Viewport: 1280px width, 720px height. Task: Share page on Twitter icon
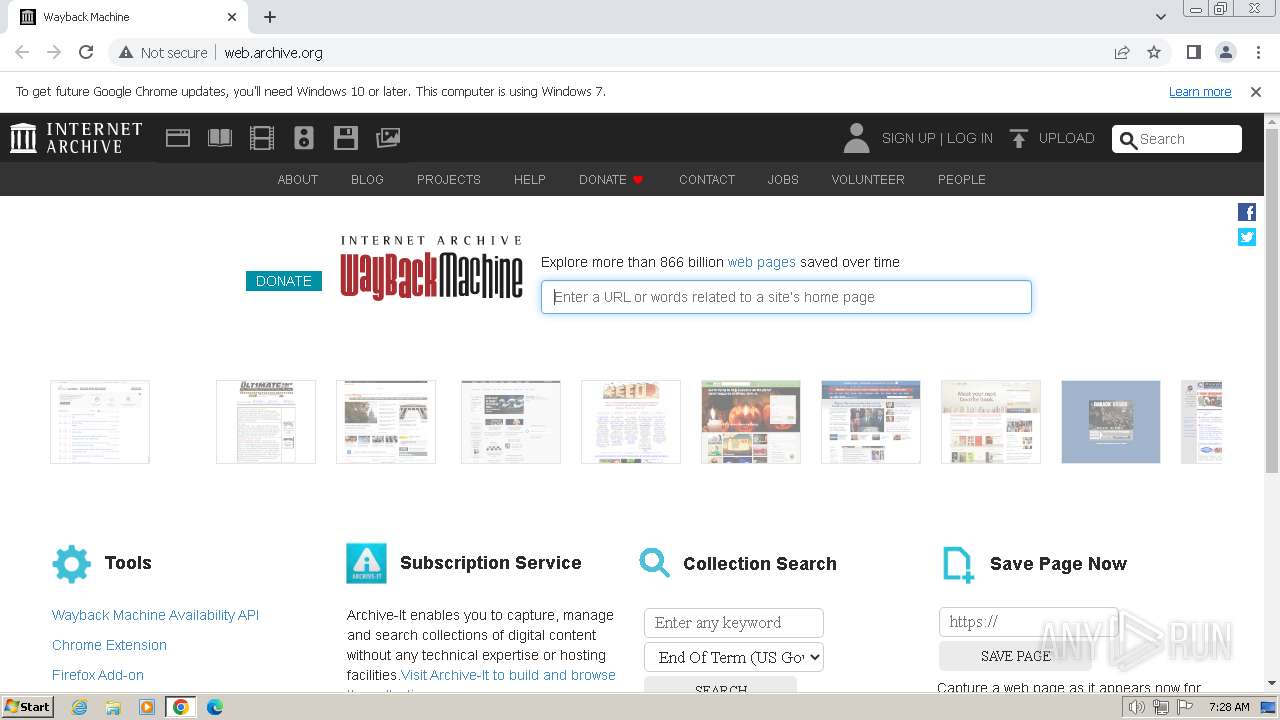coord(1247,237)
